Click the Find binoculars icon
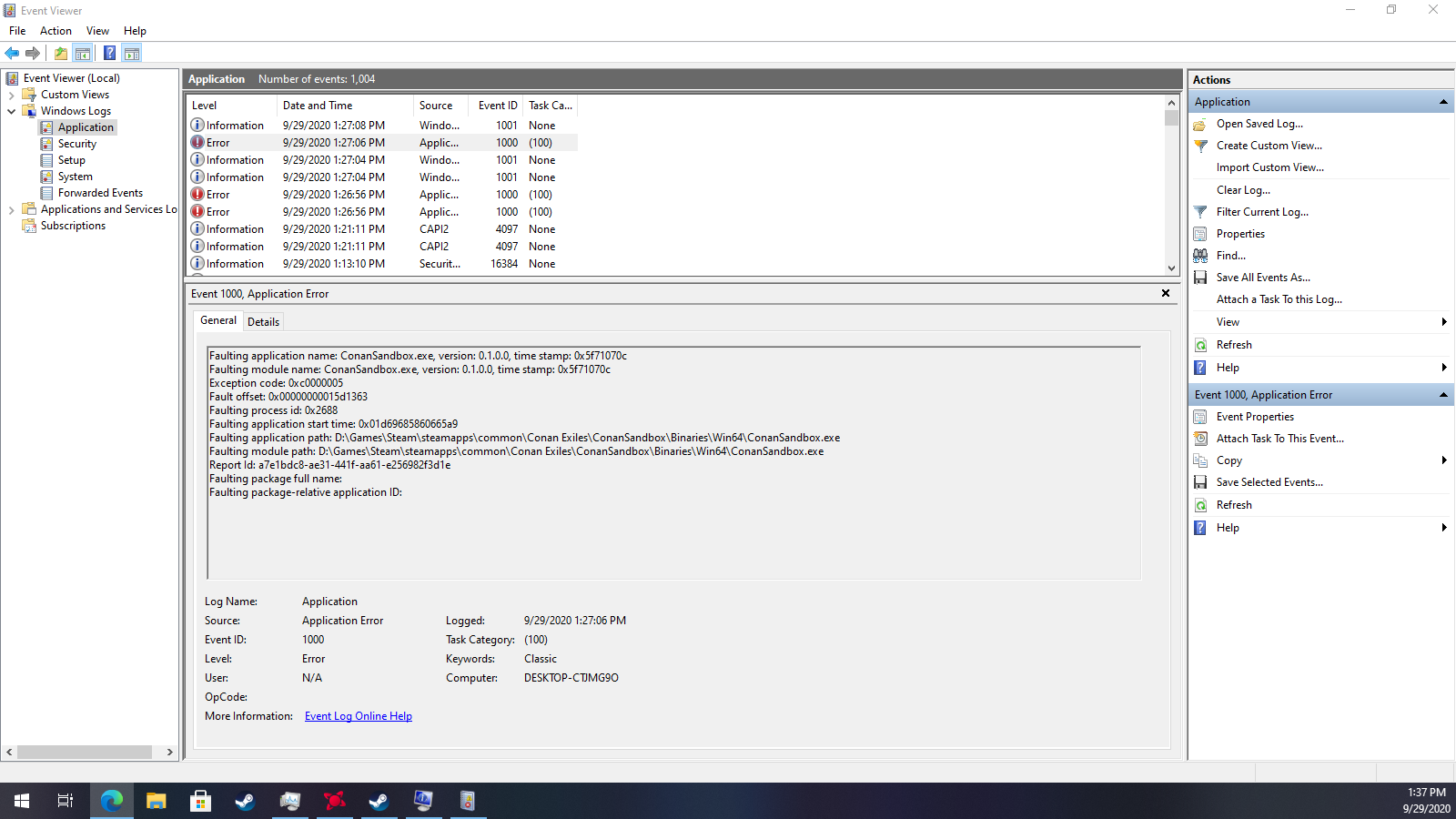Viewport: 1456px width, 819px height. click(x=1200, y=256)
